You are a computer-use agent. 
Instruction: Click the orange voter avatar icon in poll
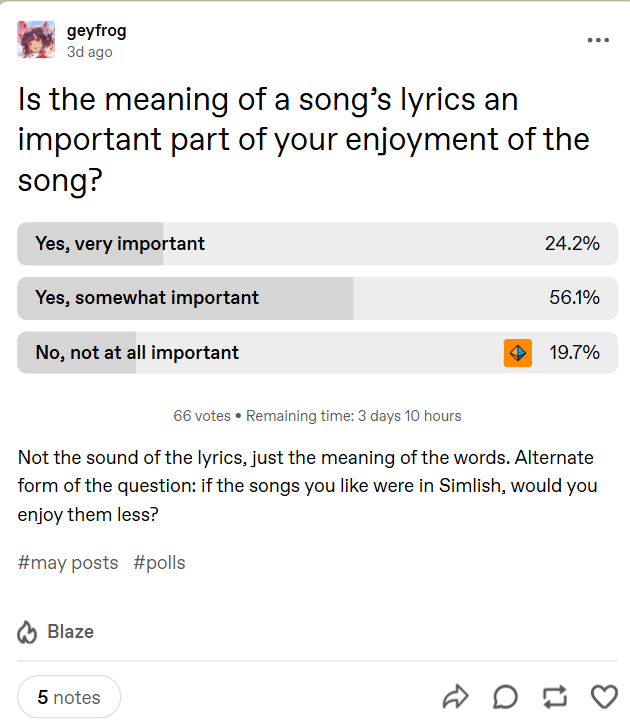[x=517, y=353]
